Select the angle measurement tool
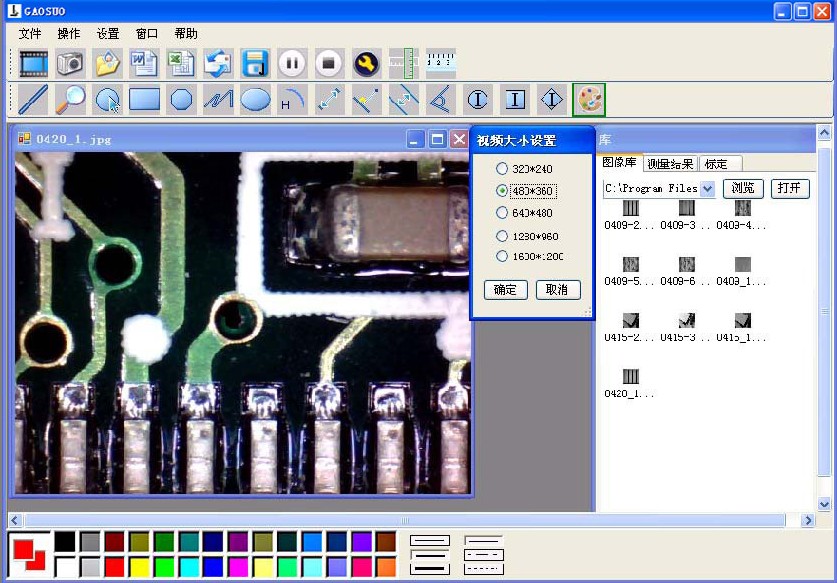The height and width of the screenshot is (583, 837). pos(441,99)
